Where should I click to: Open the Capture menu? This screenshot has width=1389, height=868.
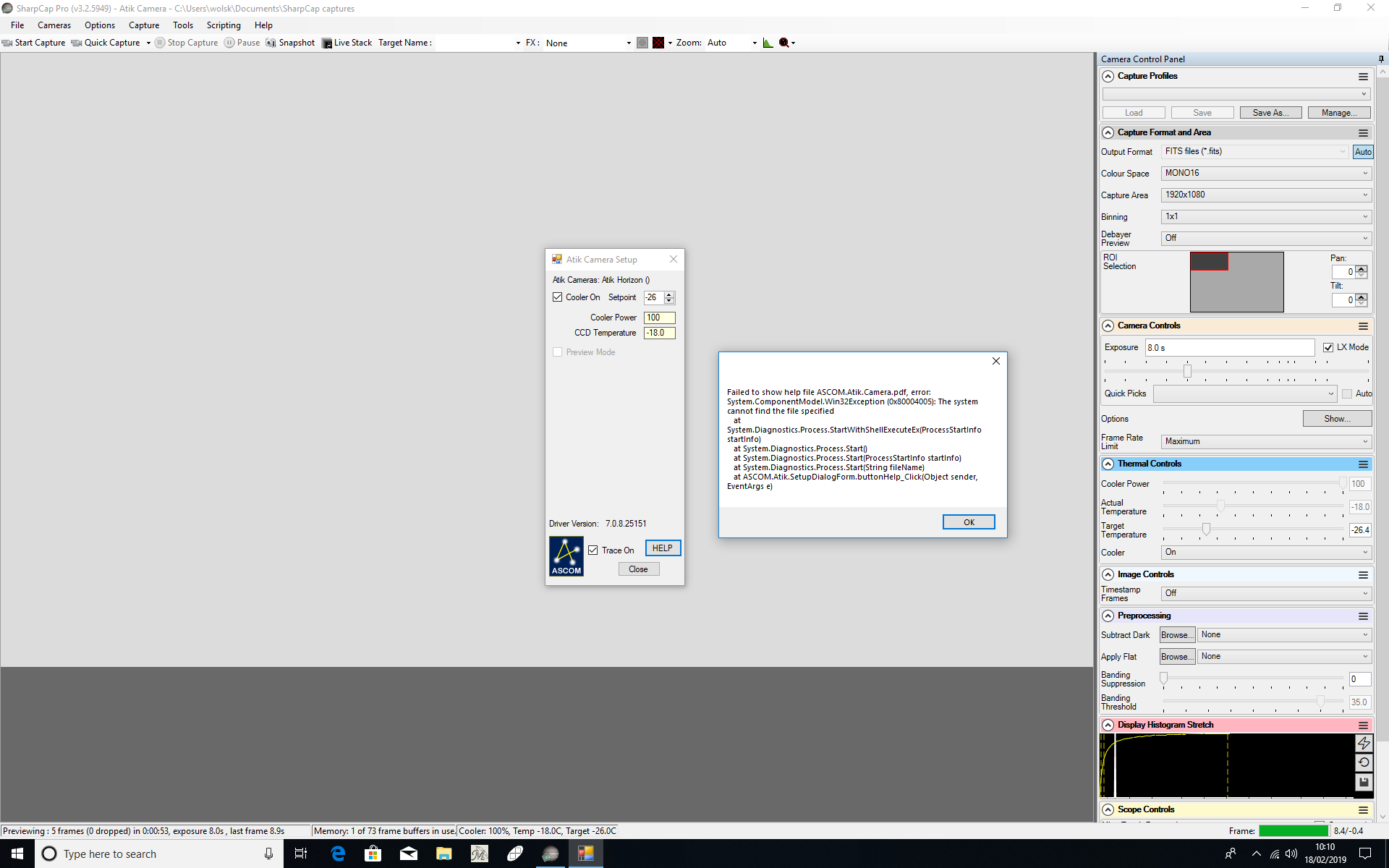(x=144, y=25)
